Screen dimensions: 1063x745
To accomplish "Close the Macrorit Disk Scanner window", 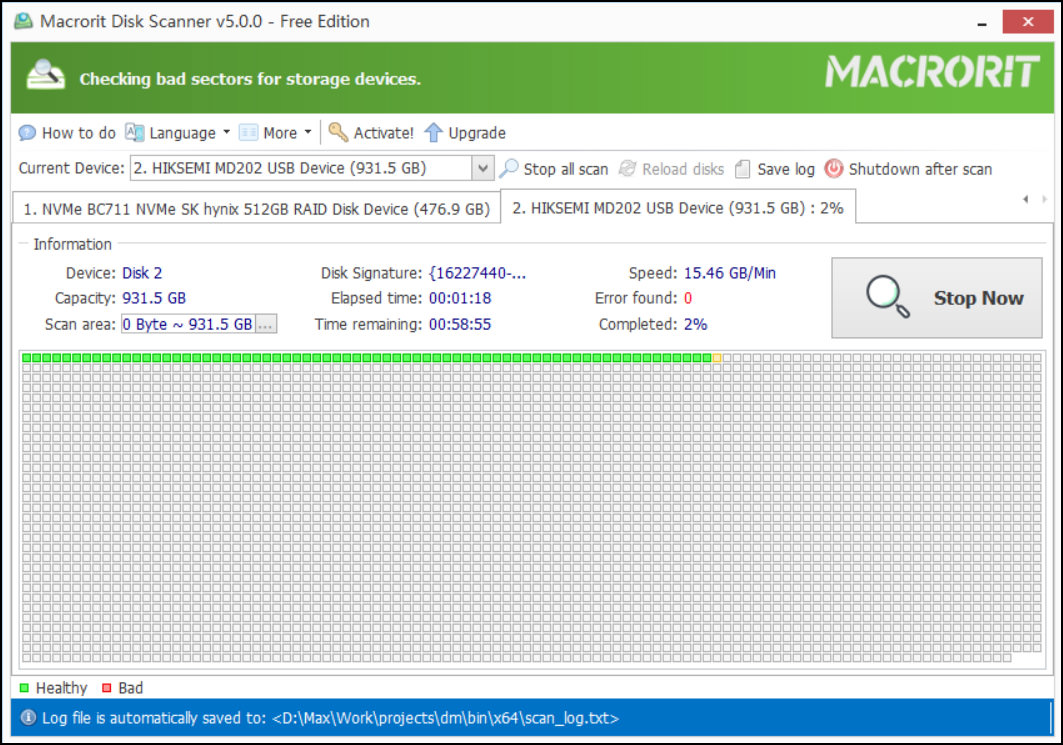I will tap(1028, 22).
